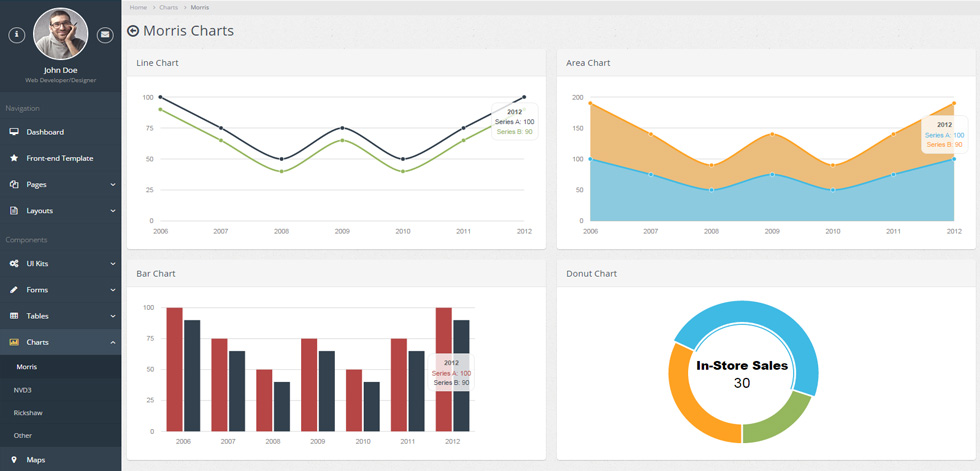The width and height of the screenshot is (980, 471).
Task: Open the Tables menu item
Action: tap(61, 316)
